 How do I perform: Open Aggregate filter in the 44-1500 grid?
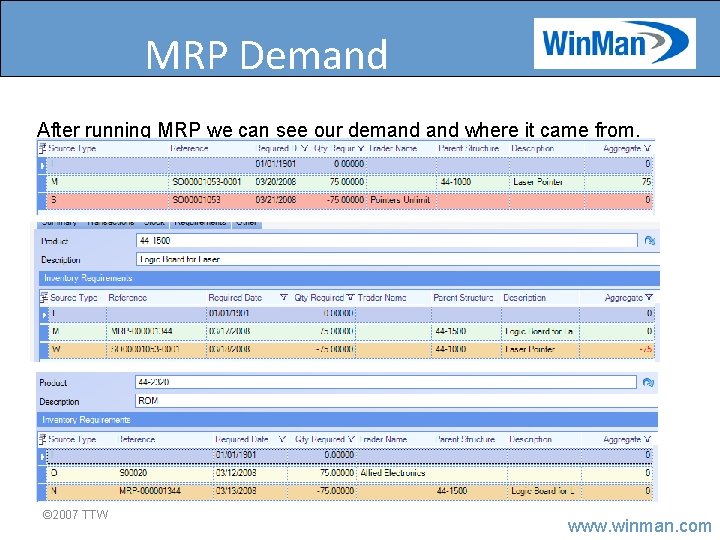point(648,298)
